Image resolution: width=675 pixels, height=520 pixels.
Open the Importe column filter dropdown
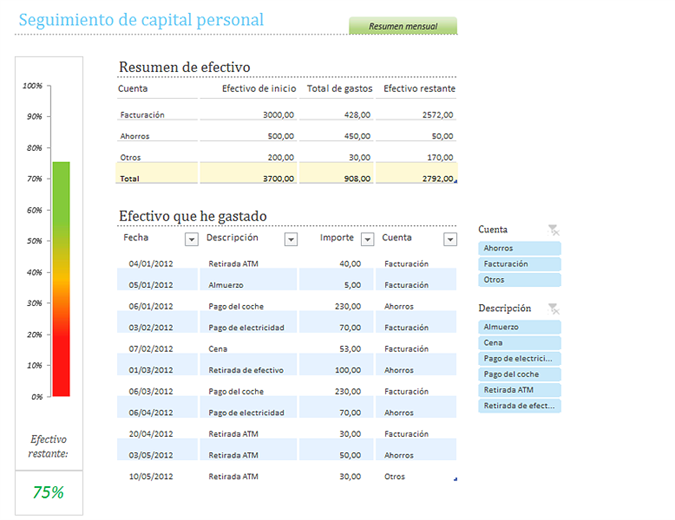tap(367, 239)
